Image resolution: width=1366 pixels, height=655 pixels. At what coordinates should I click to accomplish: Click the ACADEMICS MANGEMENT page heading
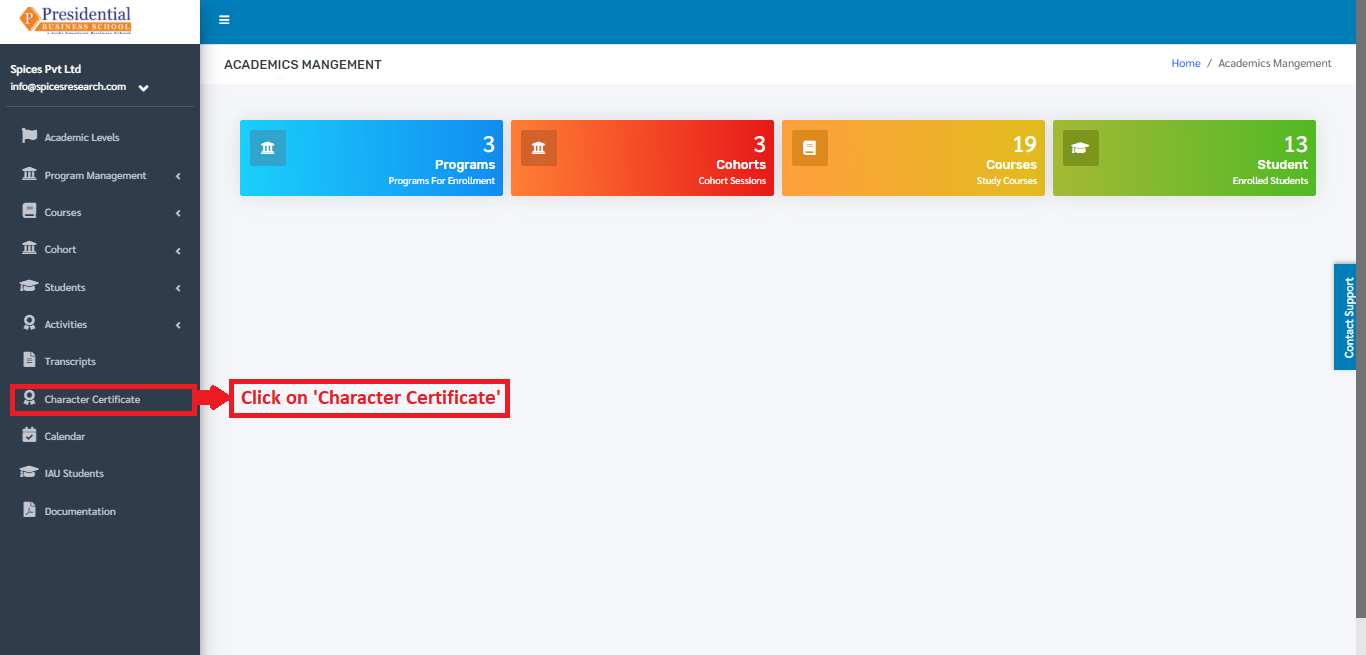[x=303, y=64]
